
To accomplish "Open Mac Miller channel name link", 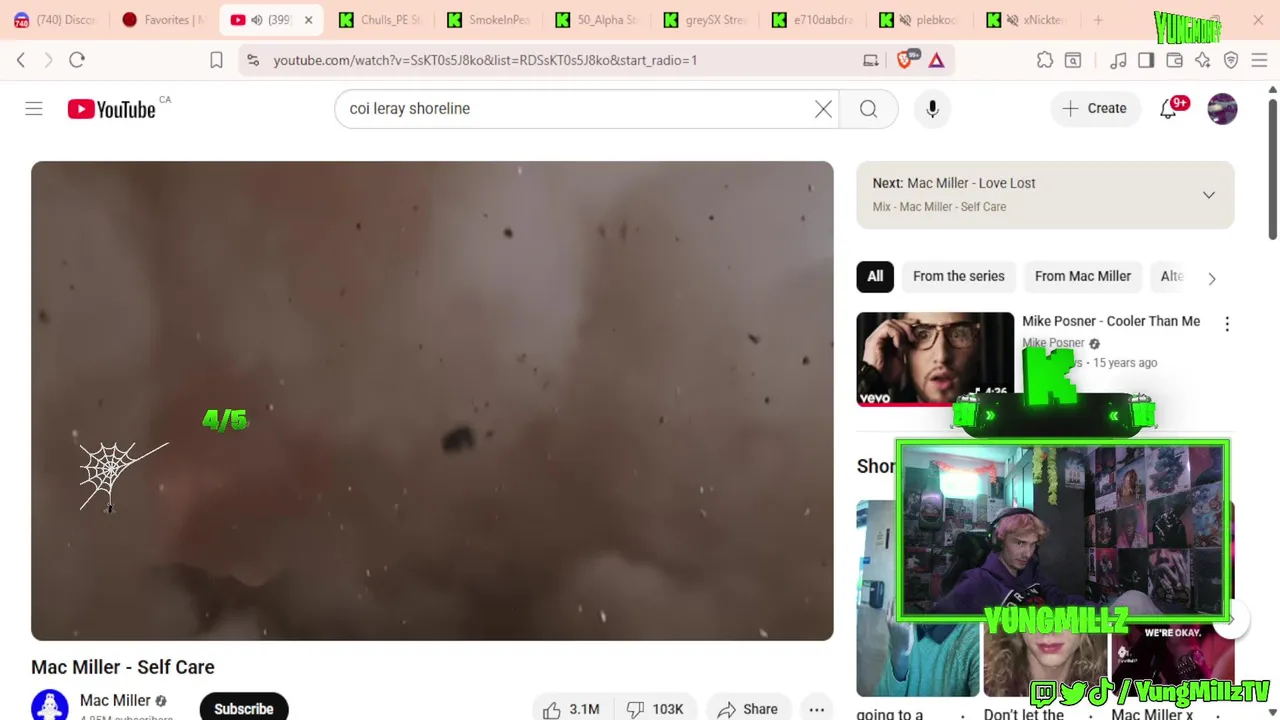I will (x=115, y=700).
